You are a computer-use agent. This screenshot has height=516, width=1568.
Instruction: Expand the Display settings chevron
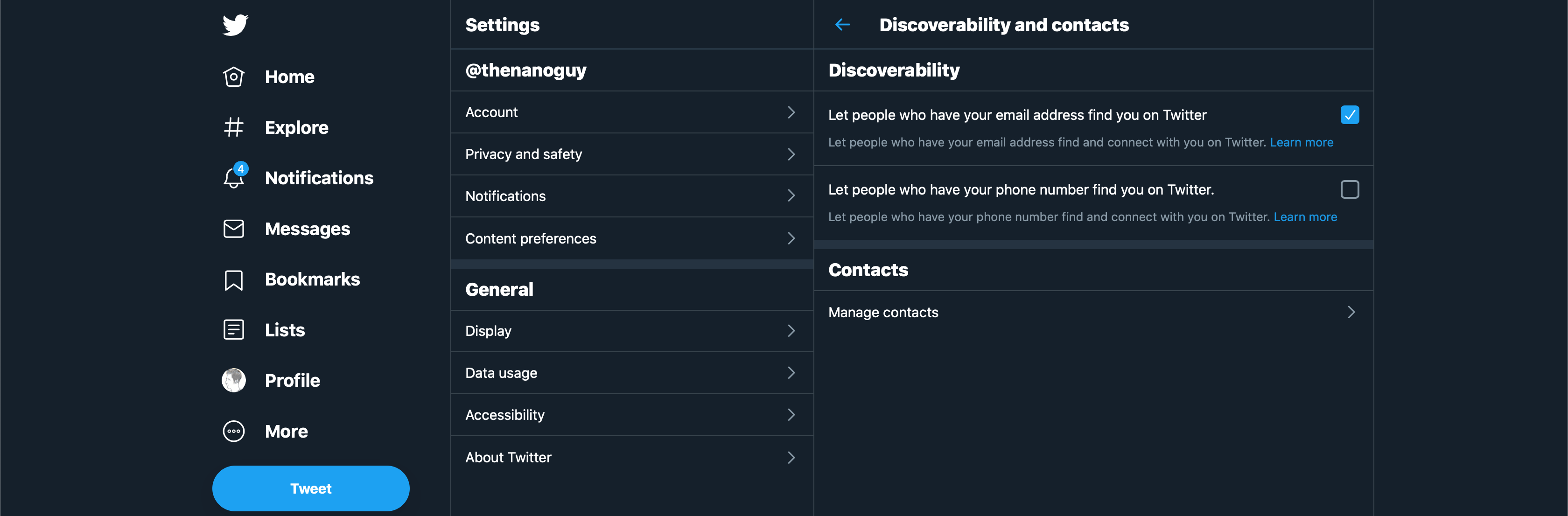click(x=791, y=331)
